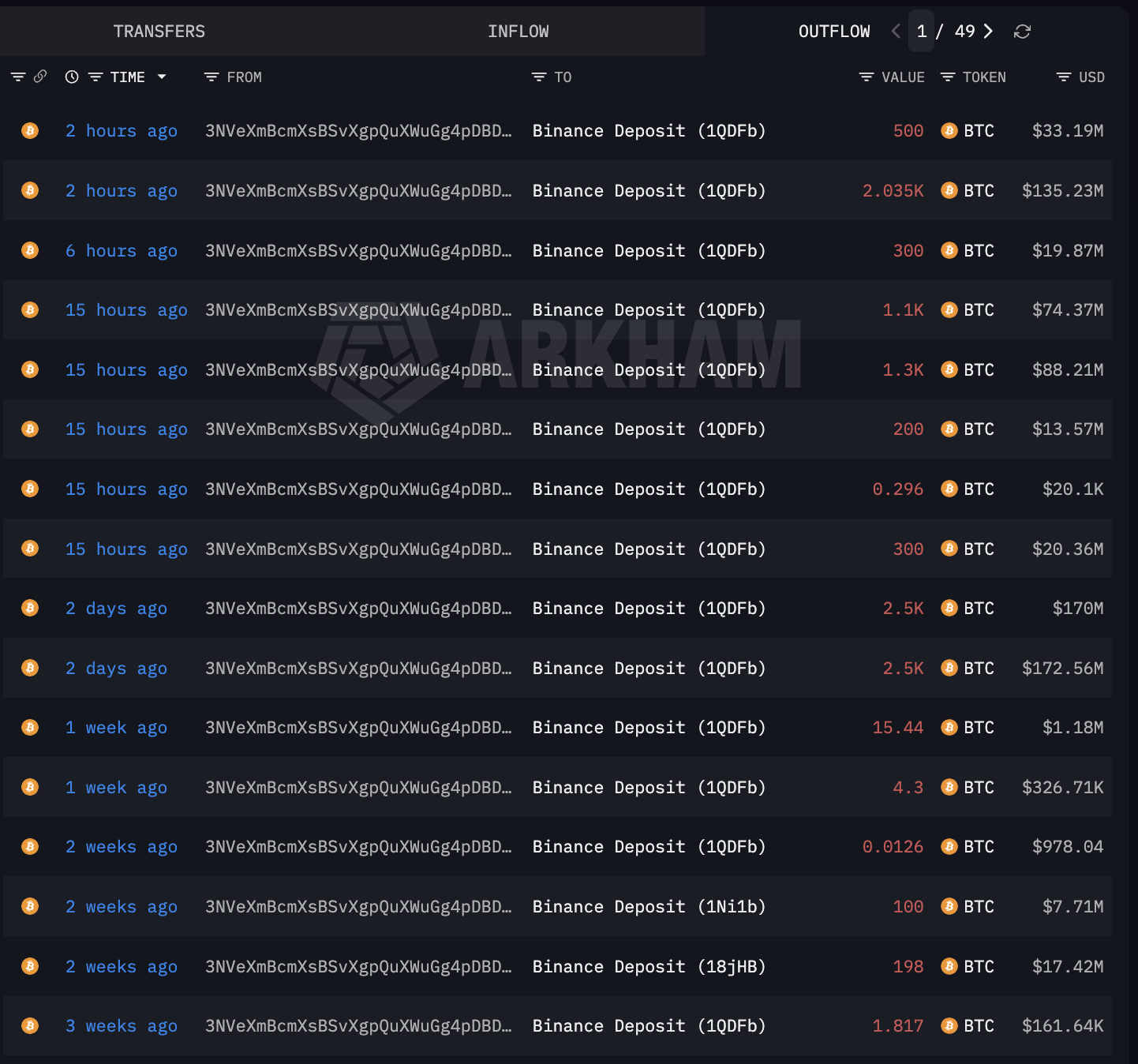This screenshot has width=1138, height=1064.
Task: Open the filter icon for the TO column
Action: [x=537, y=77]
